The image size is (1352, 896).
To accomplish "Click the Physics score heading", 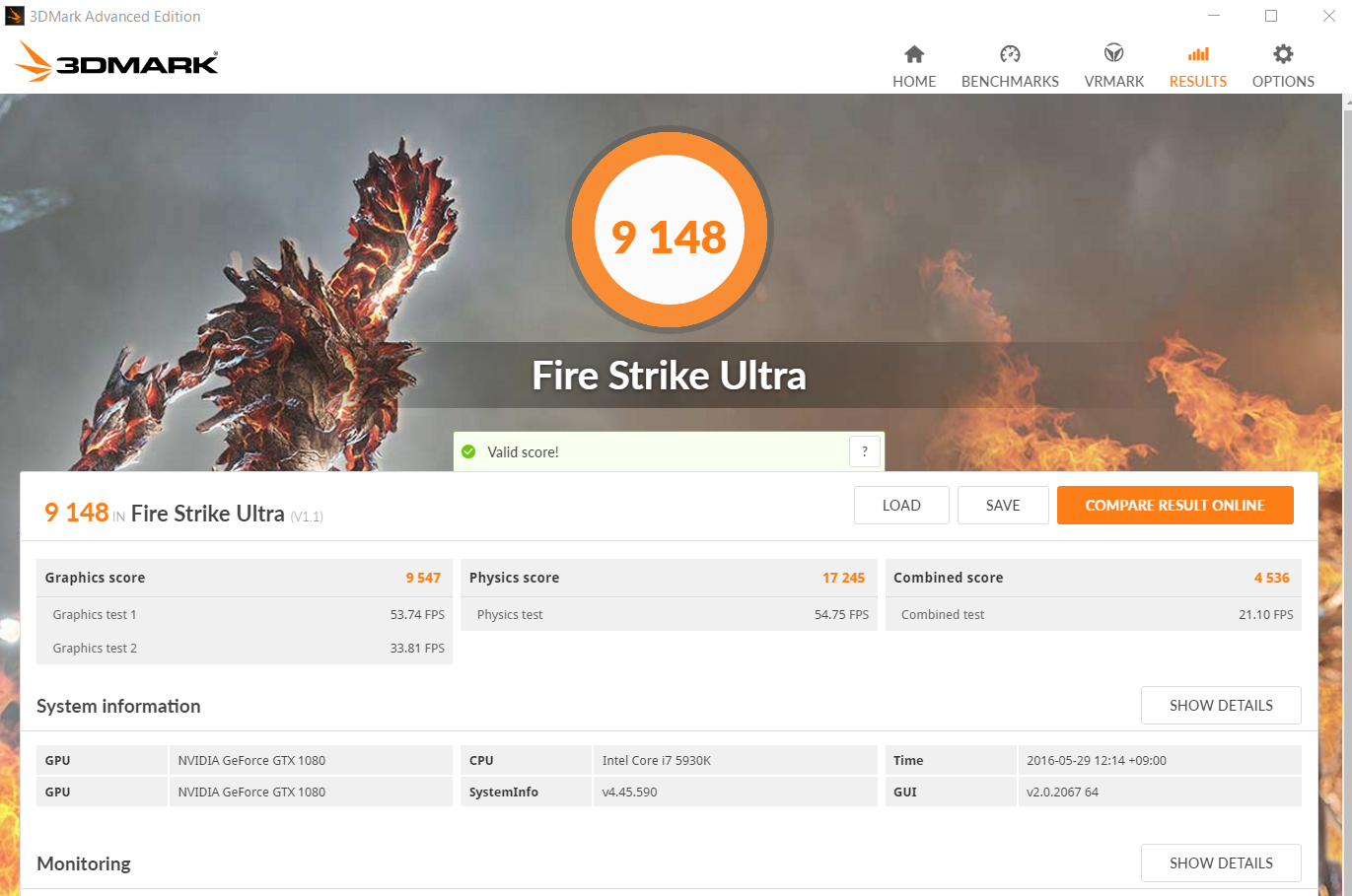I will tap(514, 578).
